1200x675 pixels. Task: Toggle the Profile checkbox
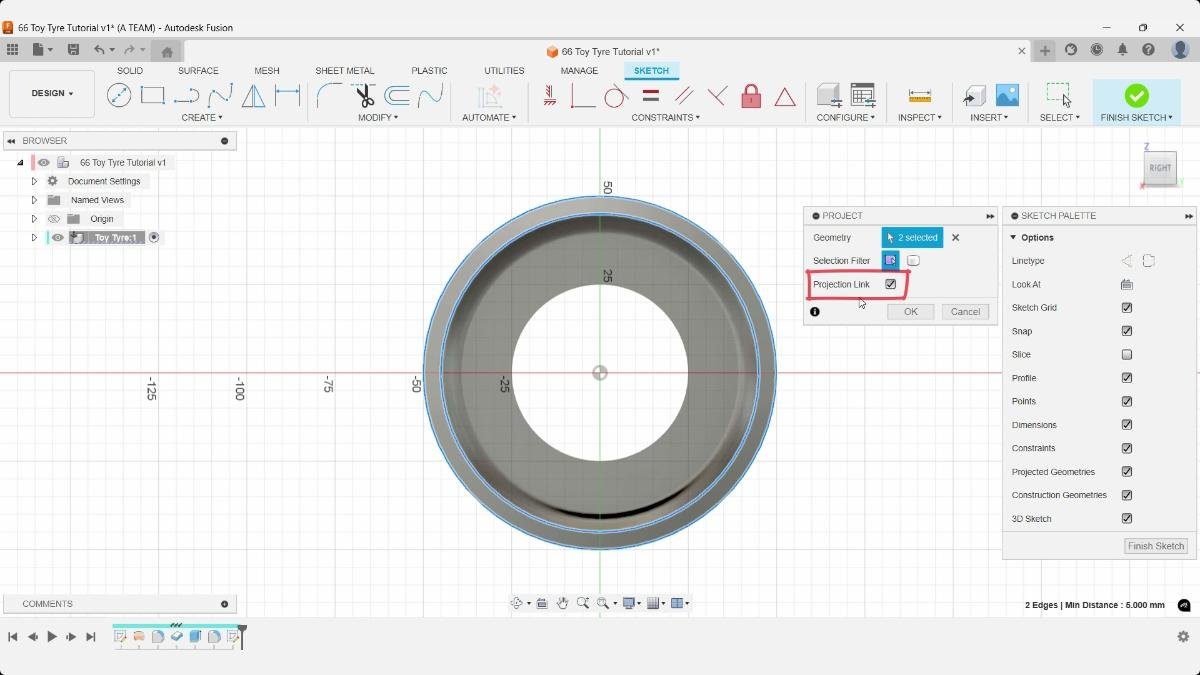point(1127,378)
